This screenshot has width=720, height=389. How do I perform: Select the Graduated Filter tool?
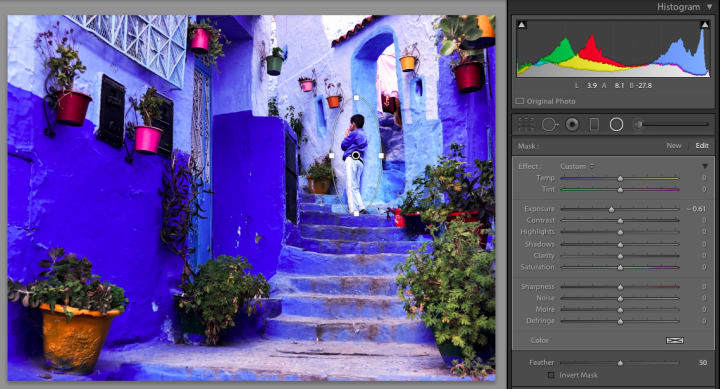pyautogui.click(x=594, y=124)
